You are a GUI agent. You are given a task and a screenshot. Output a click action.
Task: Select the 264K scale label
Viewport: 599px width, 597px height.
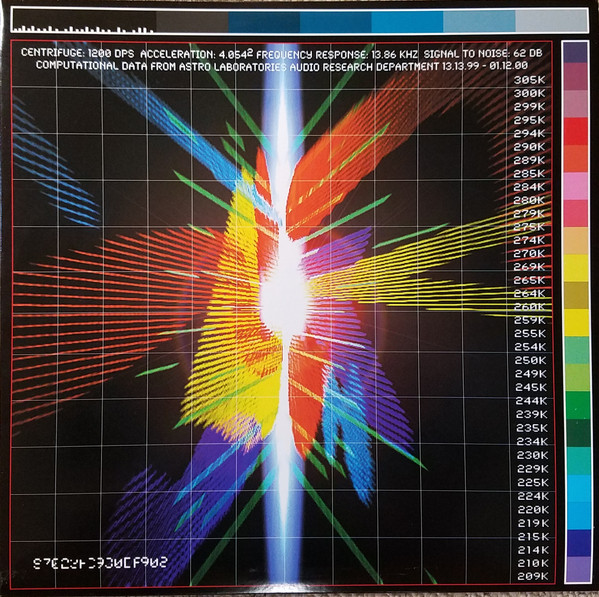(x=529, y=294)
